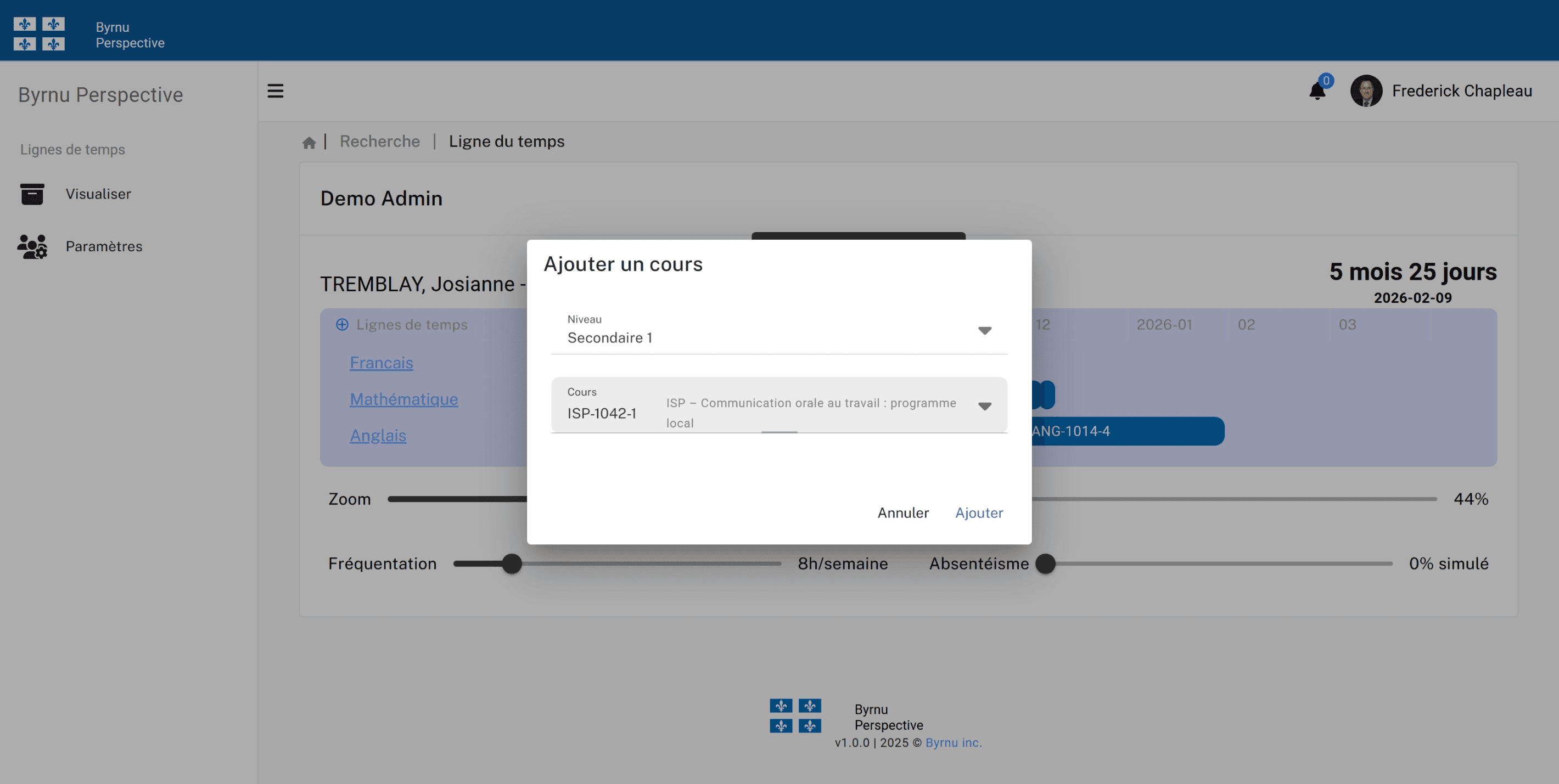Click the home breadcrumb icon

click(x=309, y=142)
